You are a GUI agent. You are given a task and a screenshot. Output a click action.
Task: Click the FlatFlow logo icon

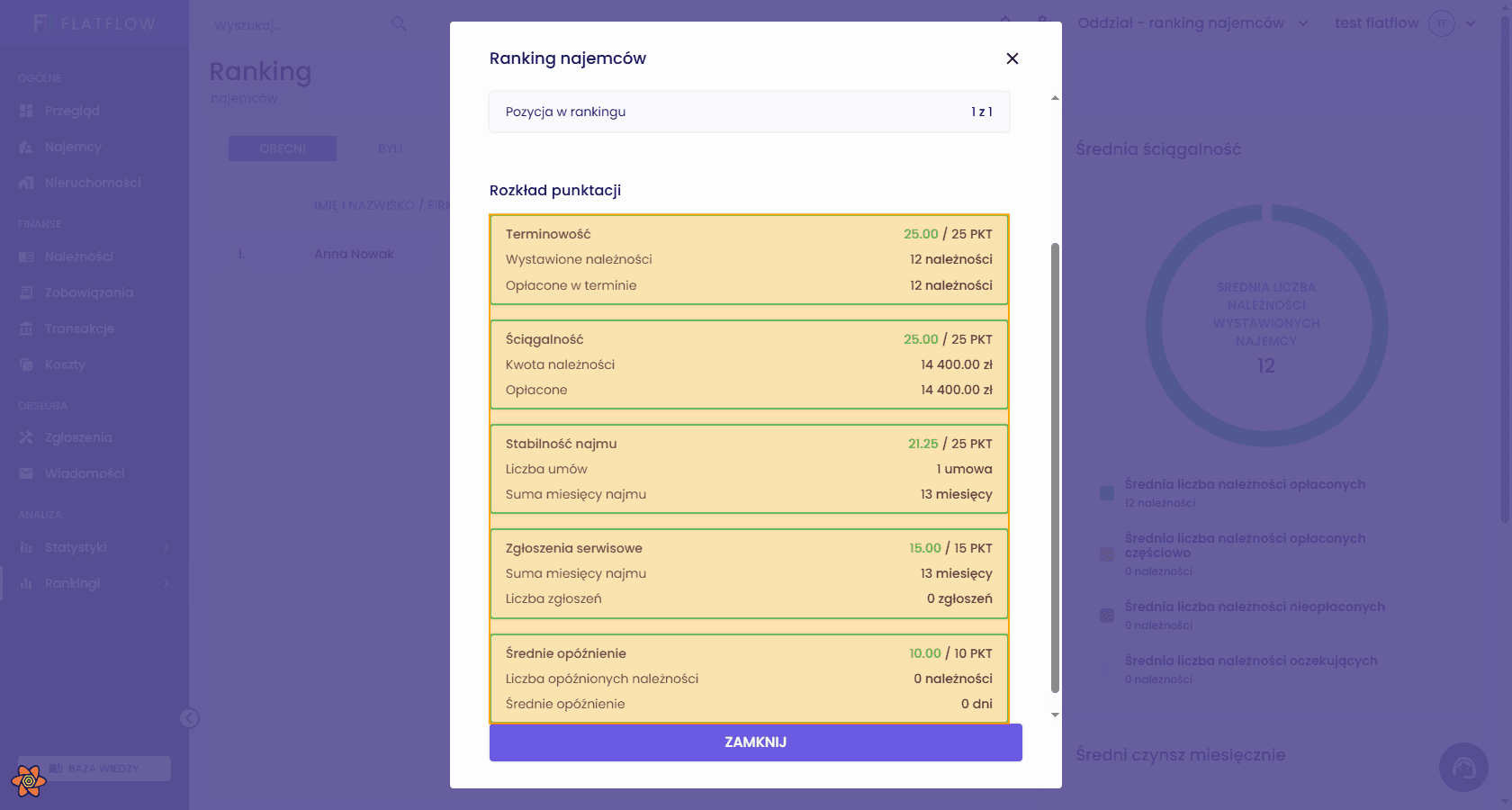point(40,23)
